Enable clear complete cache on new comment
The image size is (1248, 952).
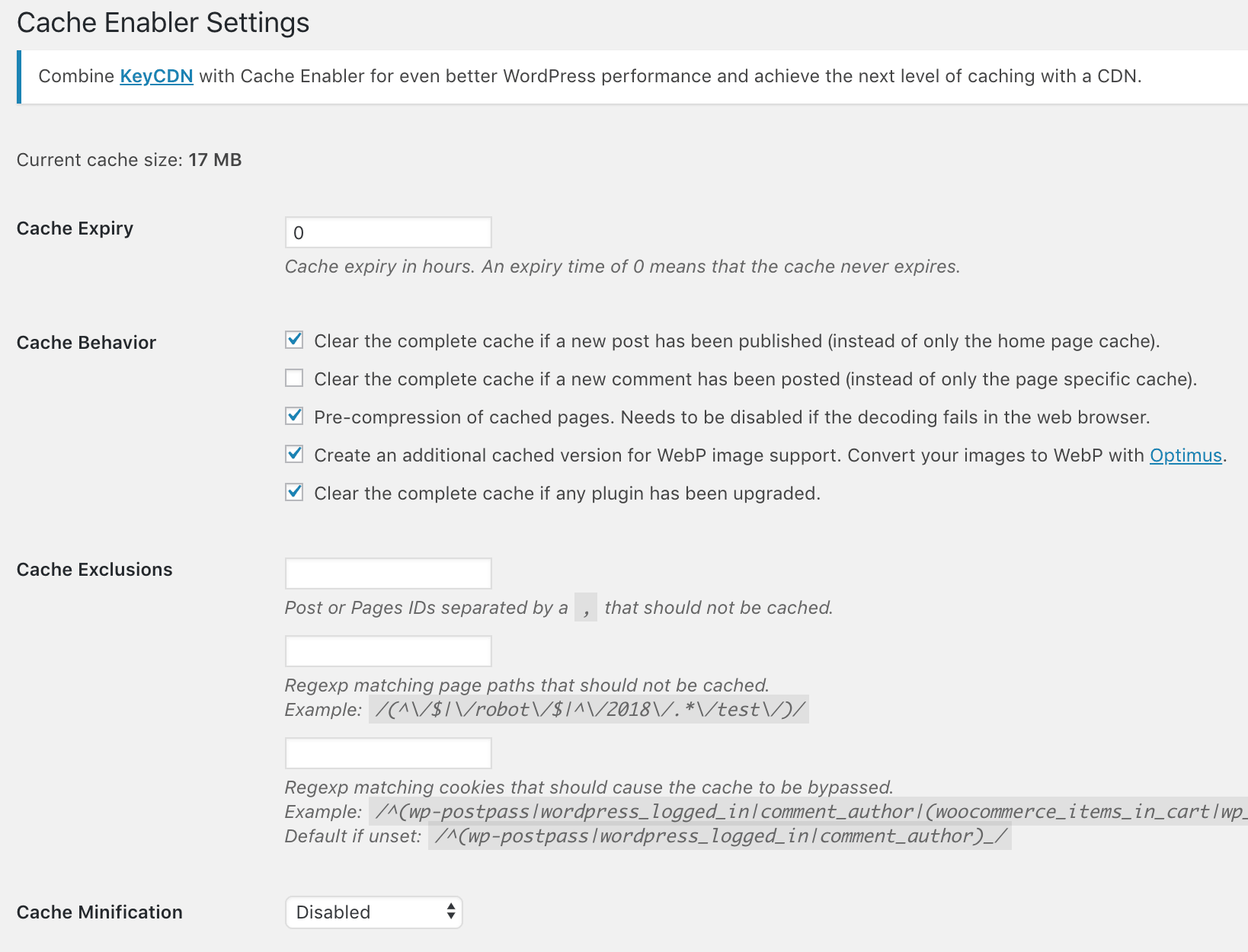[x=294, y=378]
